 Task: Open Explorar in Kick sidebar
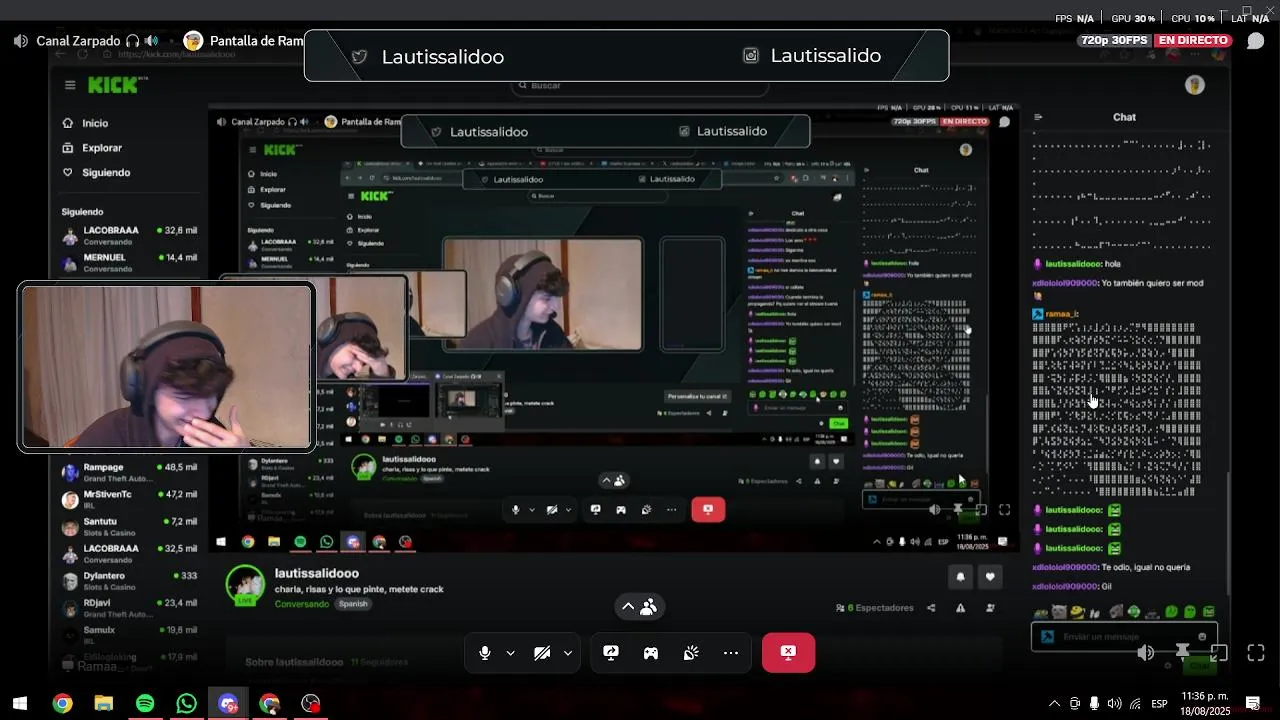[x=102, y=148]
